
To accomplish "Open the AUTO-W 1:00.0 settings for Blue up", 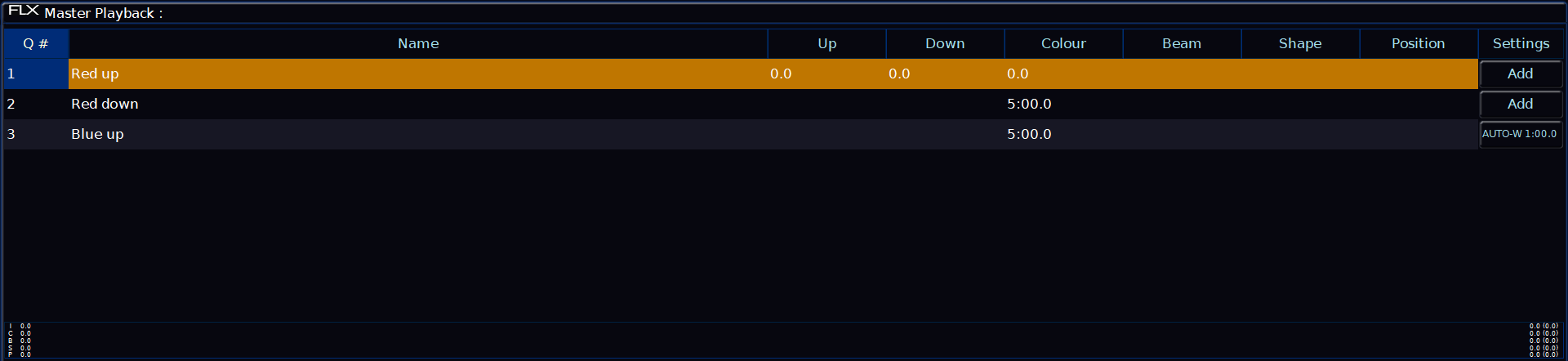I will [1521, 134].
